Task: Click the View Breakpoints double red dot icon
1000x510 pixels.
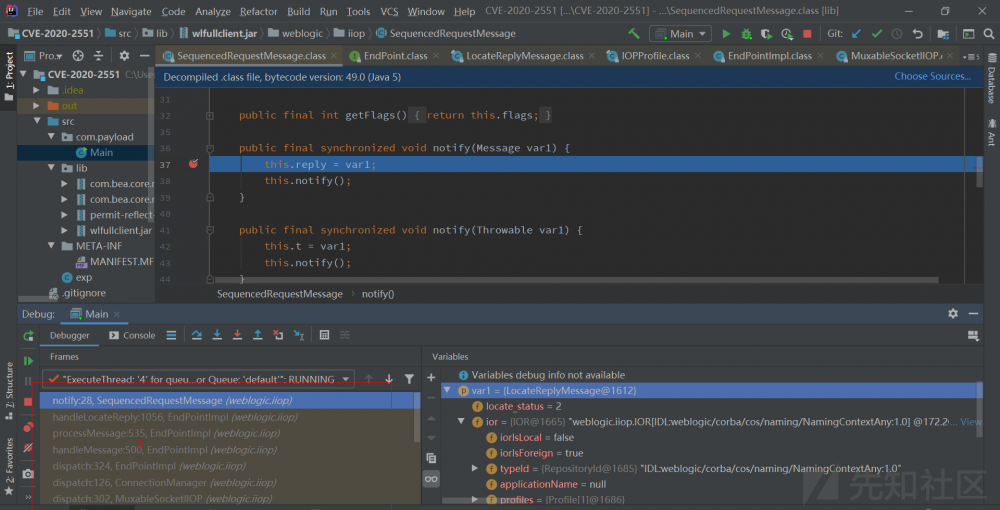Action: pos(28,428)
